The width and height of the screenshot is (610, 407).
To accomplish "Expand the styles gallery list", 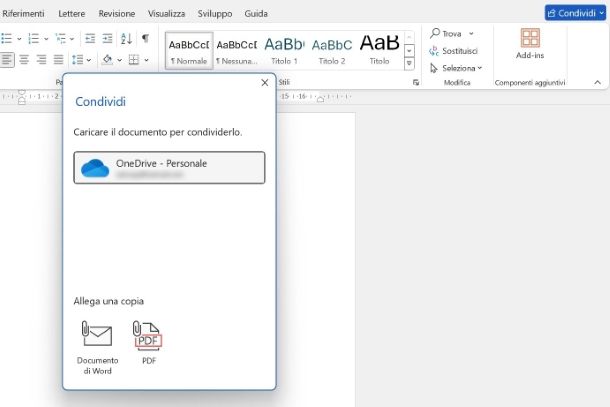I will pyautogui.click(x=409, y=64).
